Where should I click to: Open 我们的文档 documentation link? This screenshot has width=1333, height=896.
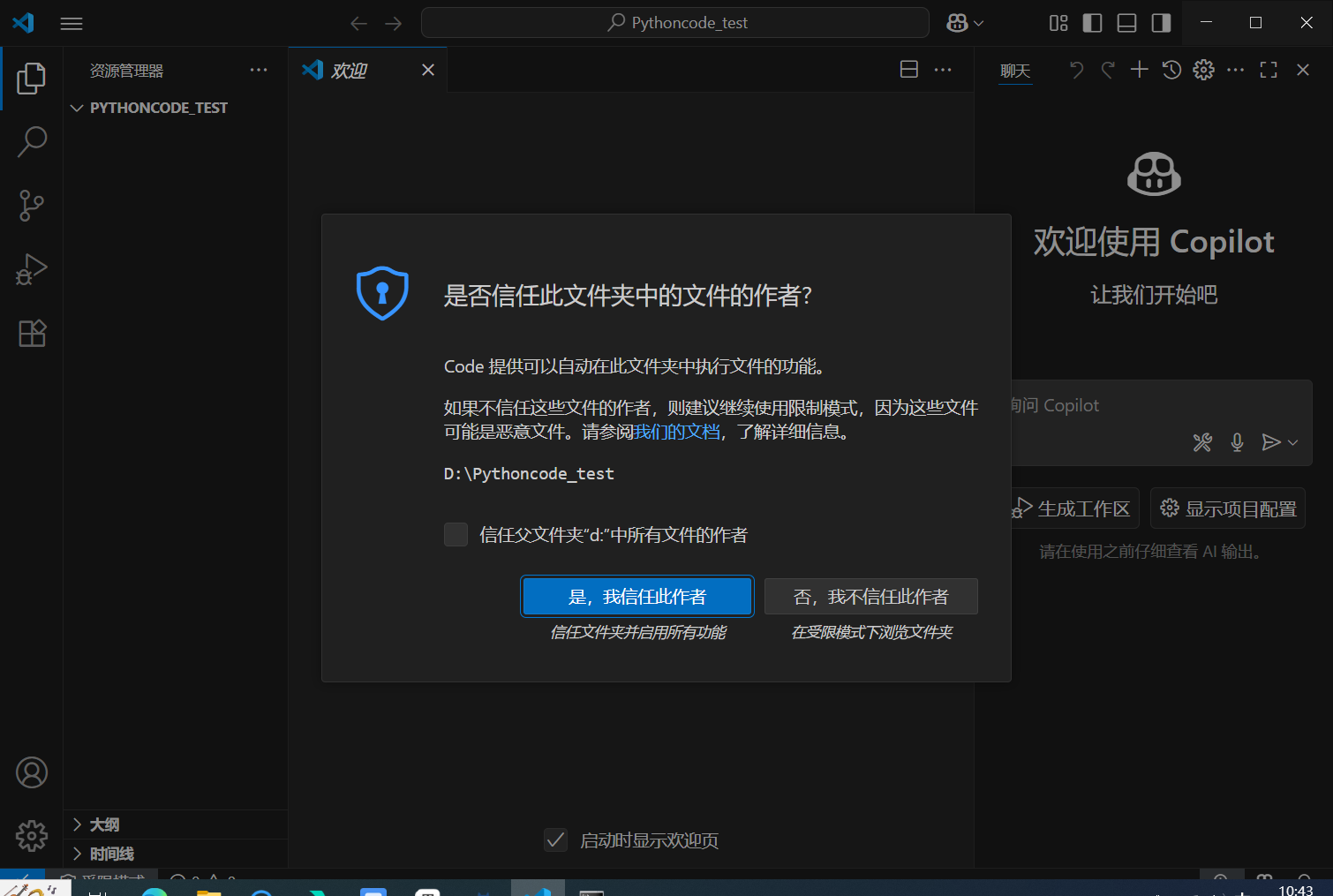pos(677,432)
